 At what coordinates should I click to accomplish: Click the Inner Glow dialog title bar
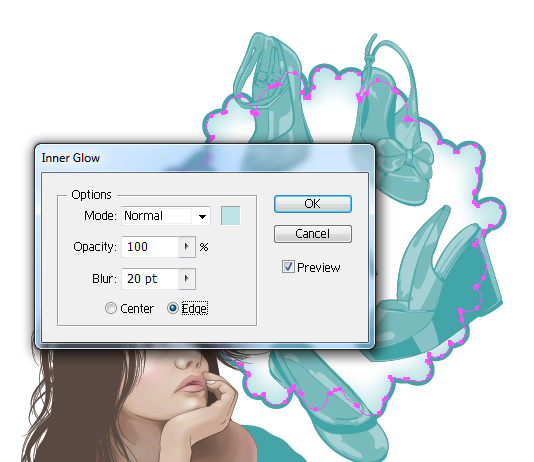point(204,158)
